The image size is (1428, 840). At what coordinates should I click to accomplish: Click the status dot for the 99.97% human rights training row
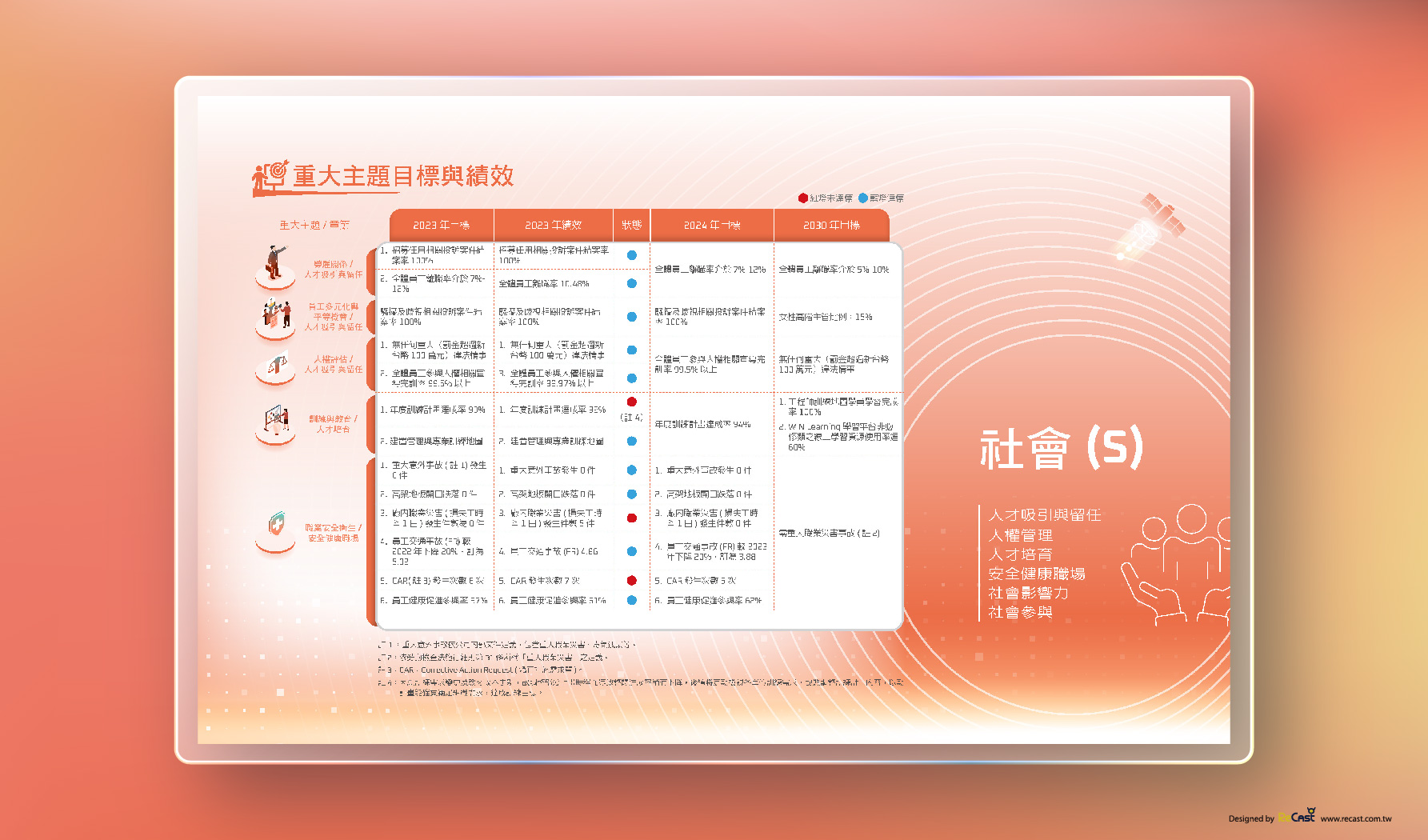pos(632,378)
